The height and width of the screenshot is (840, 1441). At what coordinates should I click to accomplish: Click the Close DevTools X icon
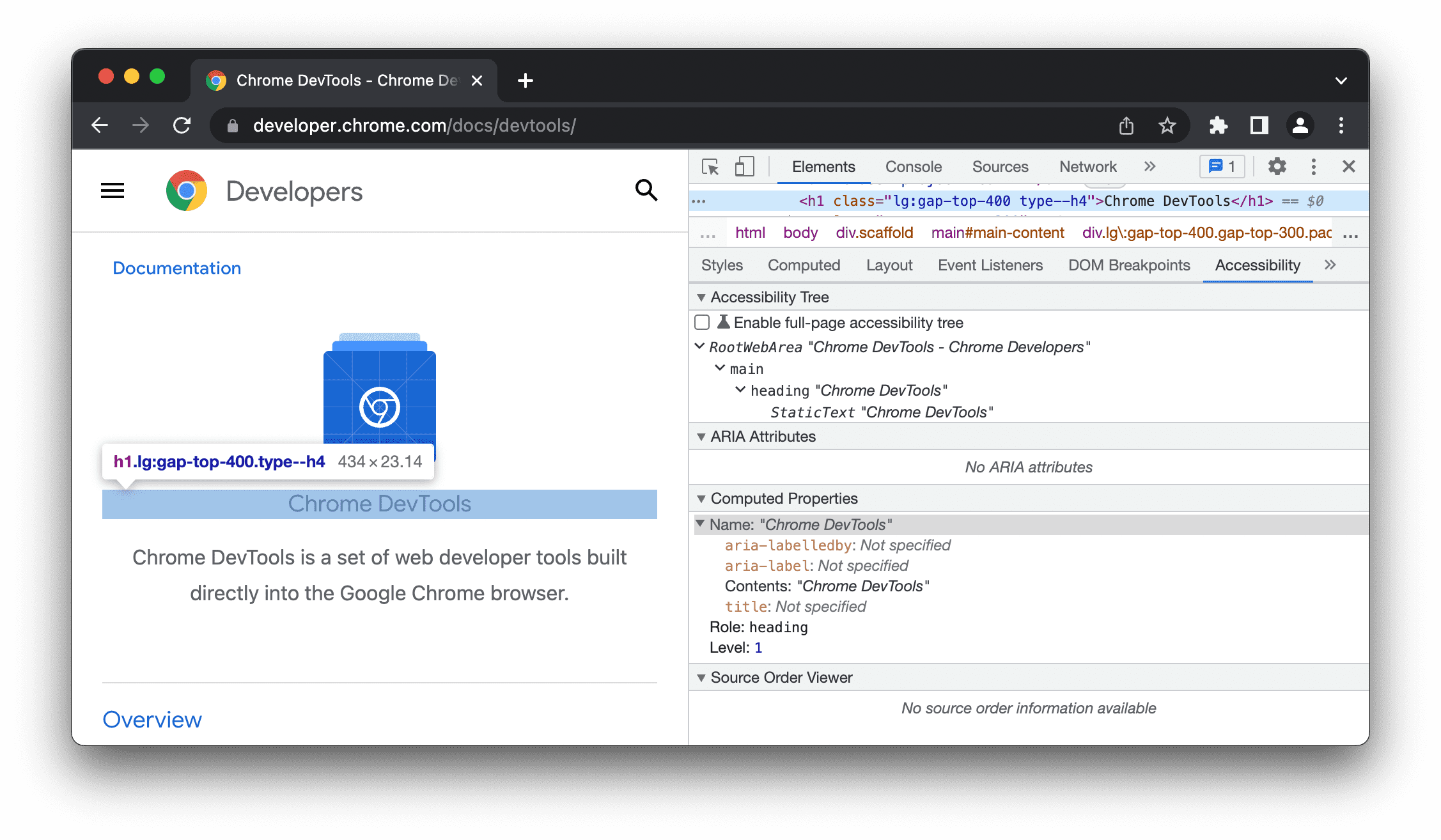1348,167
